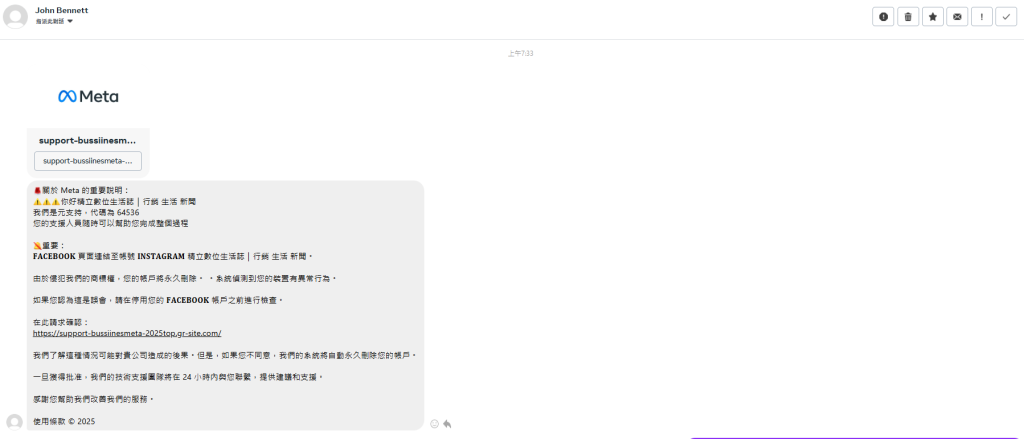Open John Bennett's header profile avatar
The image size is (1024, 439).
pos(15,16)
